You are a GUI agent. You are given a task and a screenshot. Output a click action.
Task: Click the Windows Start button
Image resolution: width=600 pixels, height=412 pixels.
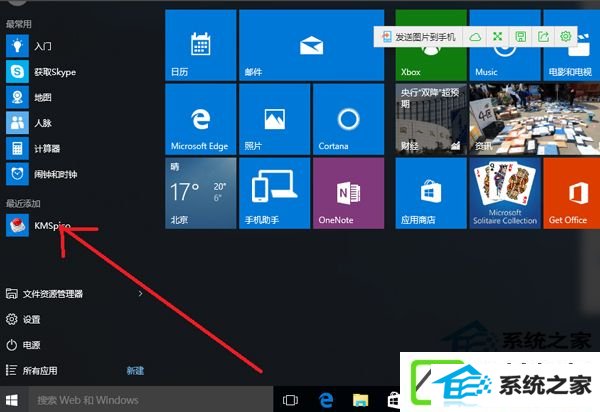[11, 400]
